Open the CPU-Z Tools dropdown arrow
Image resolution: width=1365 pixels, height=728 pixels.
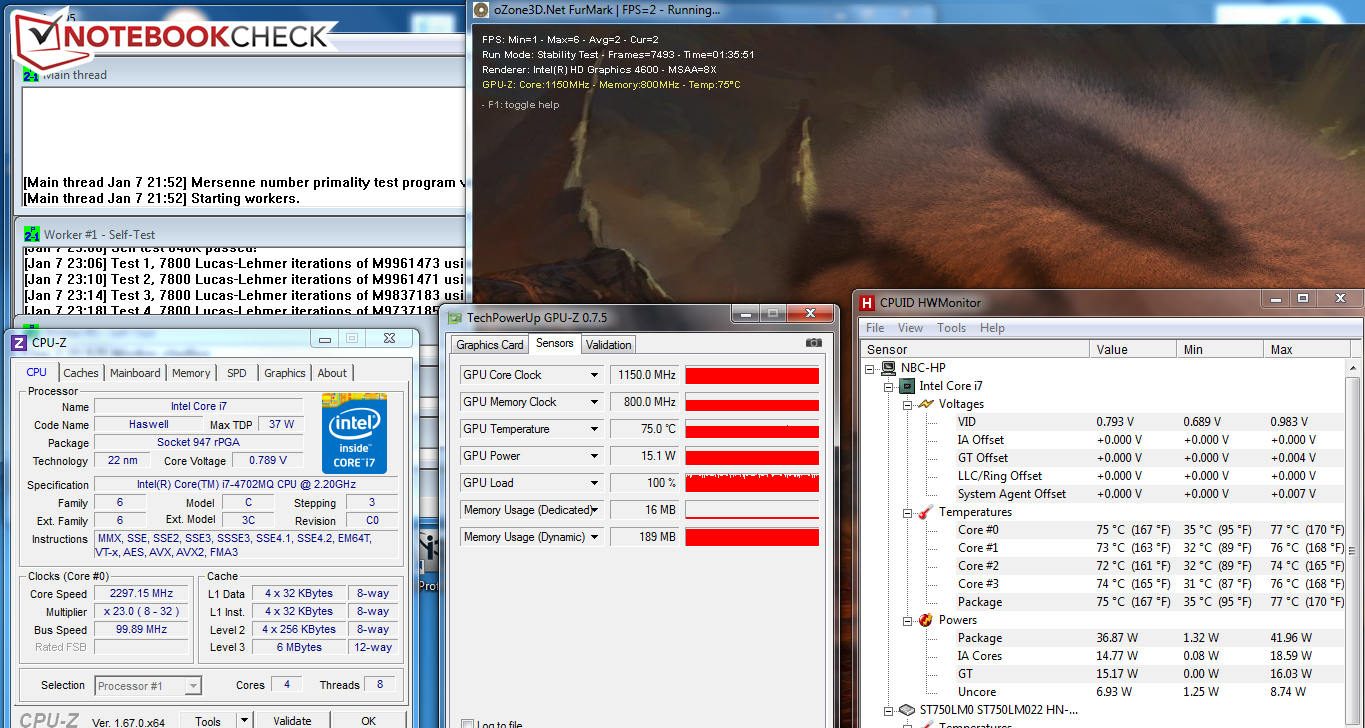pyautogui.click(x=243, y=721)
